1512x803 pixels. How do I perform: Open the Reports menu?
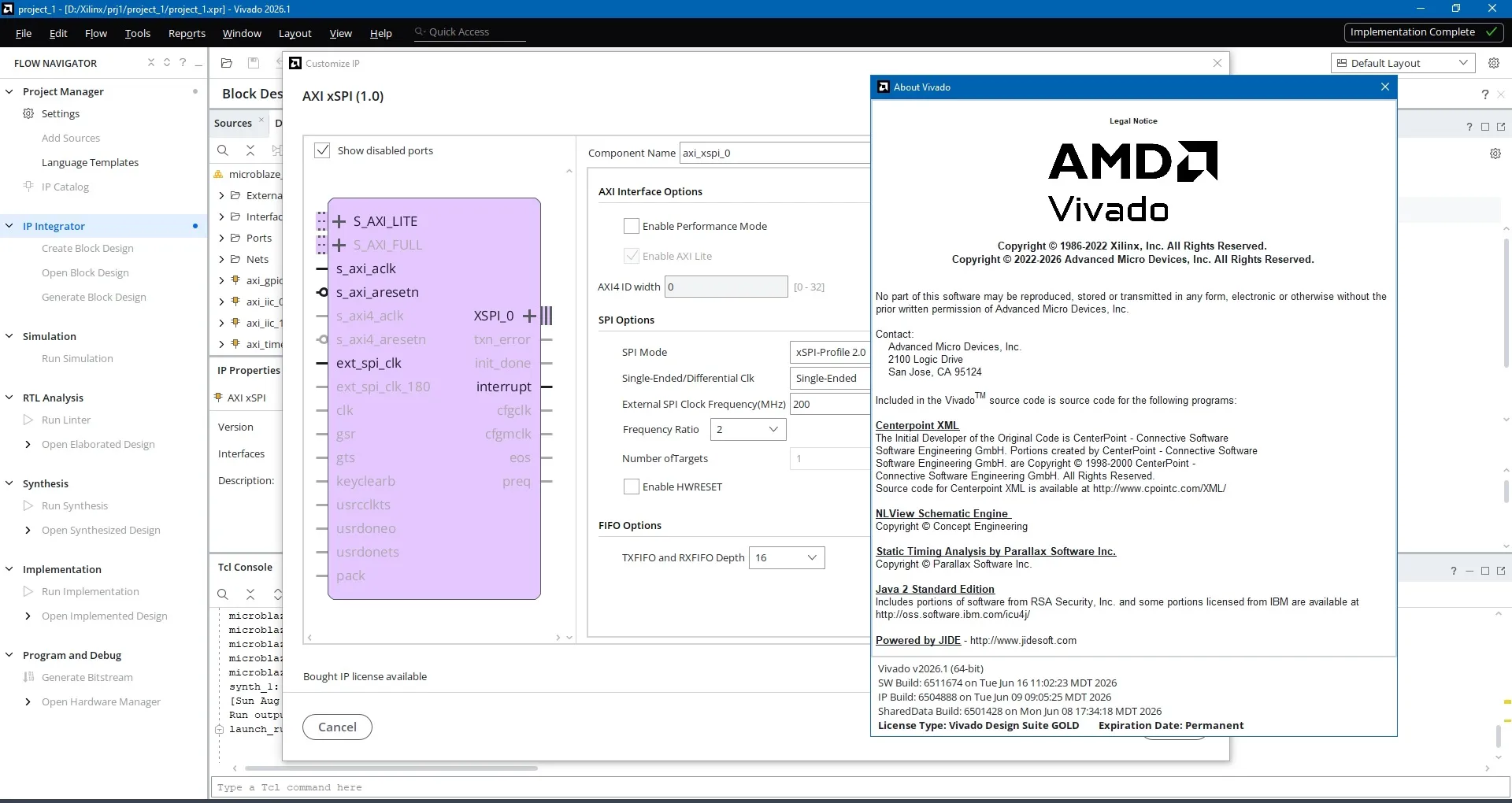coord(187,33)
